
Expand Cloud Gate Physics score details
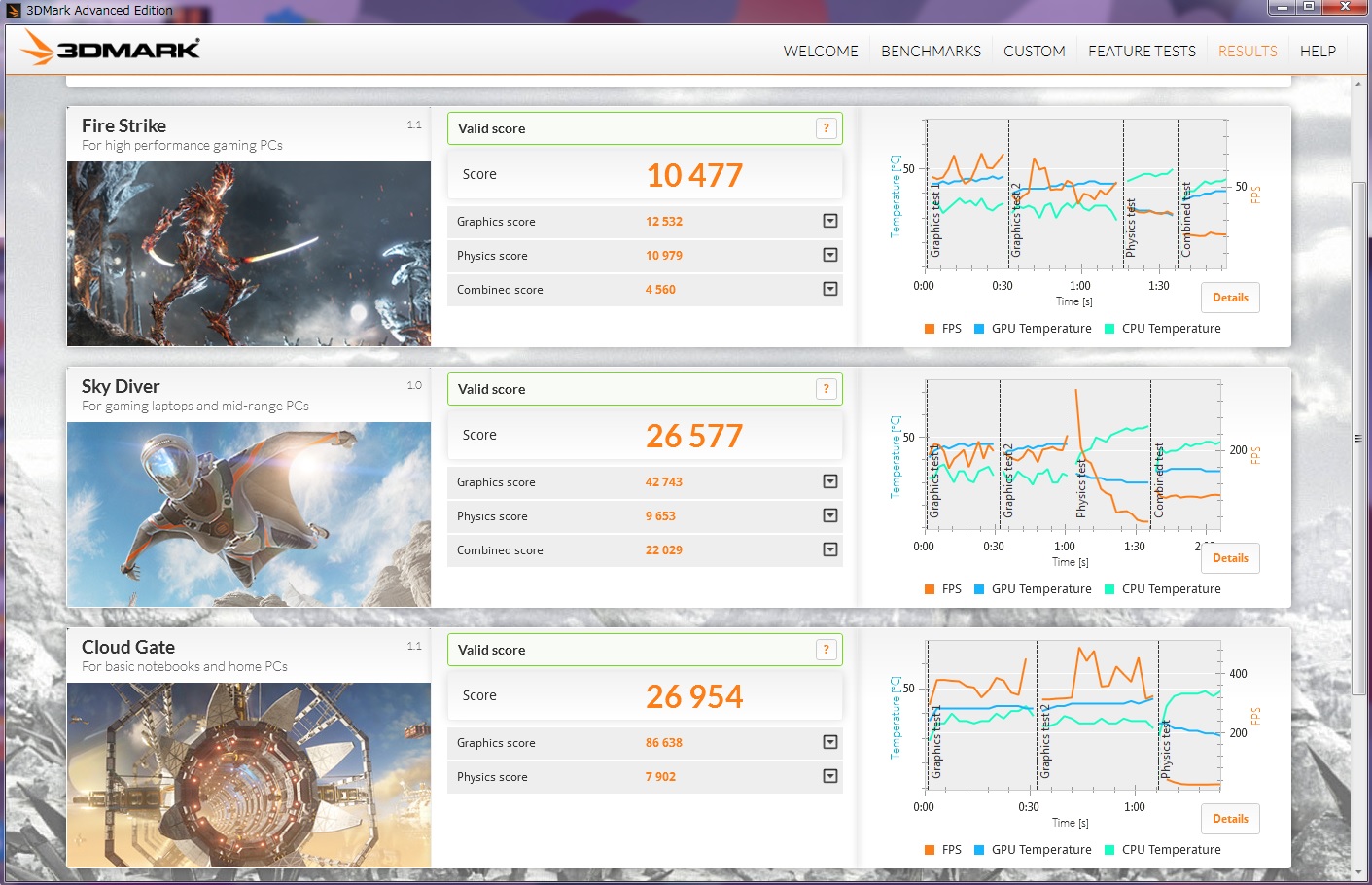[x=830, y=776]
